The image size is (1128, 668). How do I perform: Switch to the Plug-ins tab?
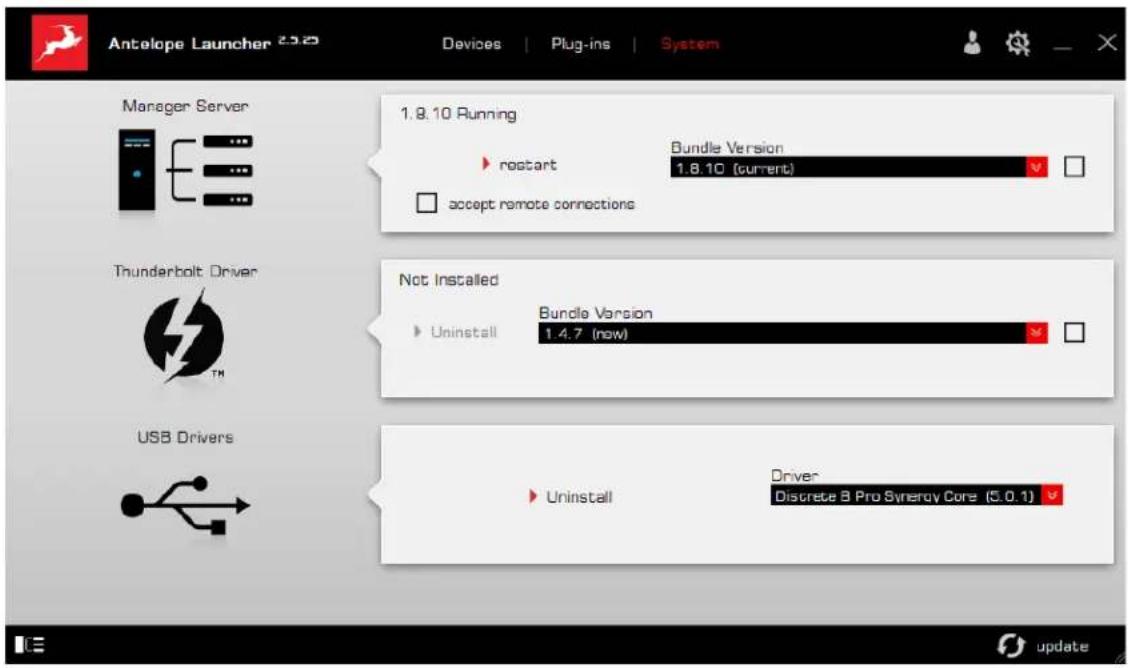(x=581, y=44)
